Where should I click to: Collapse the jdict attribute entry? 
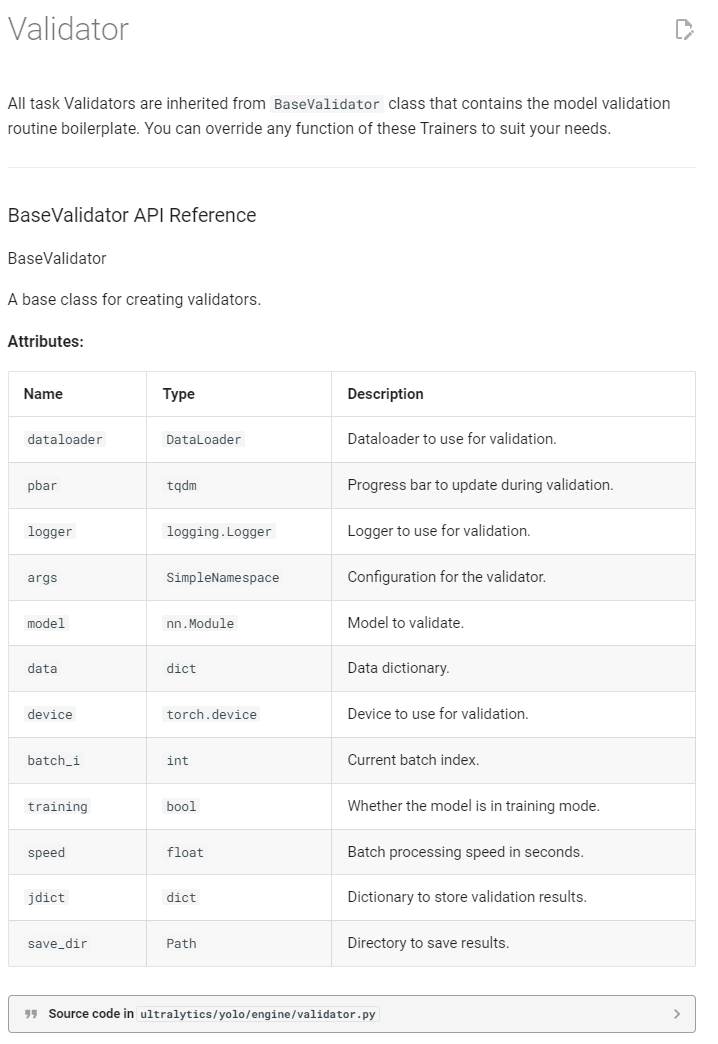[x=46, y=897]
